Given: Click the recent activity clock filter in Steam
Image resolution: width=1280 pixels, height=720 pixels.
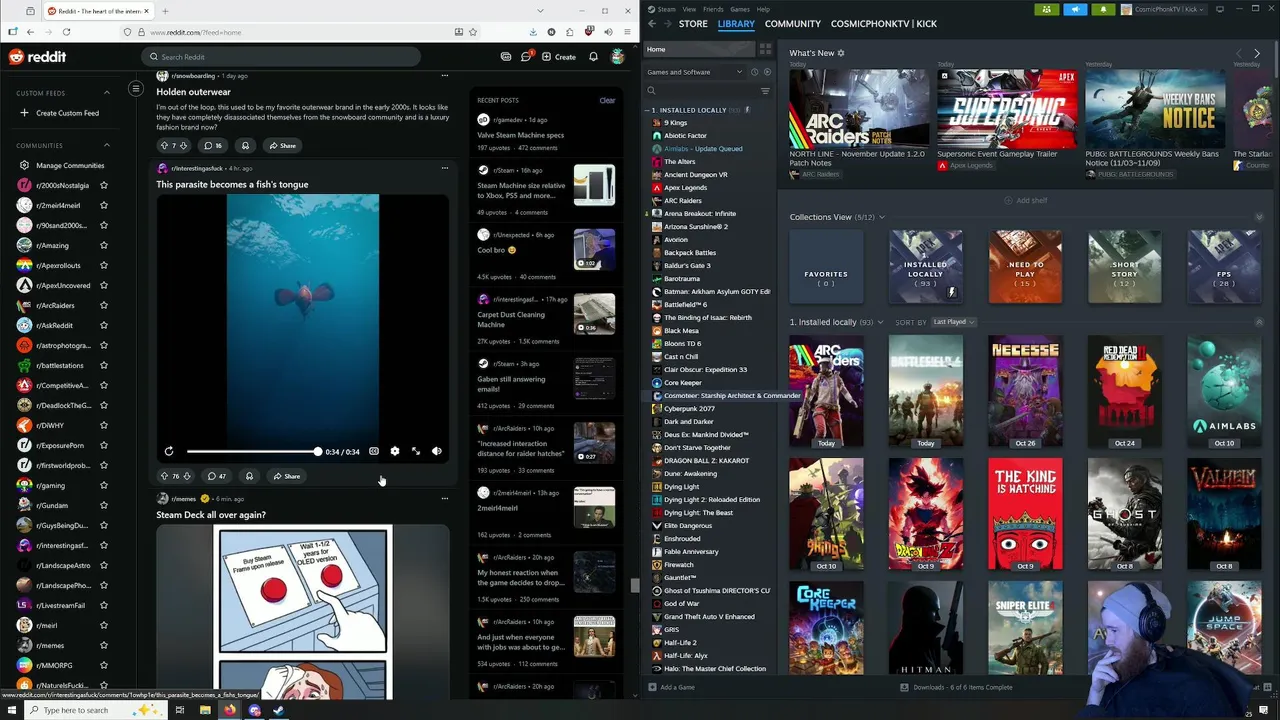Looking at the screenshot, I should coord(755,72).
